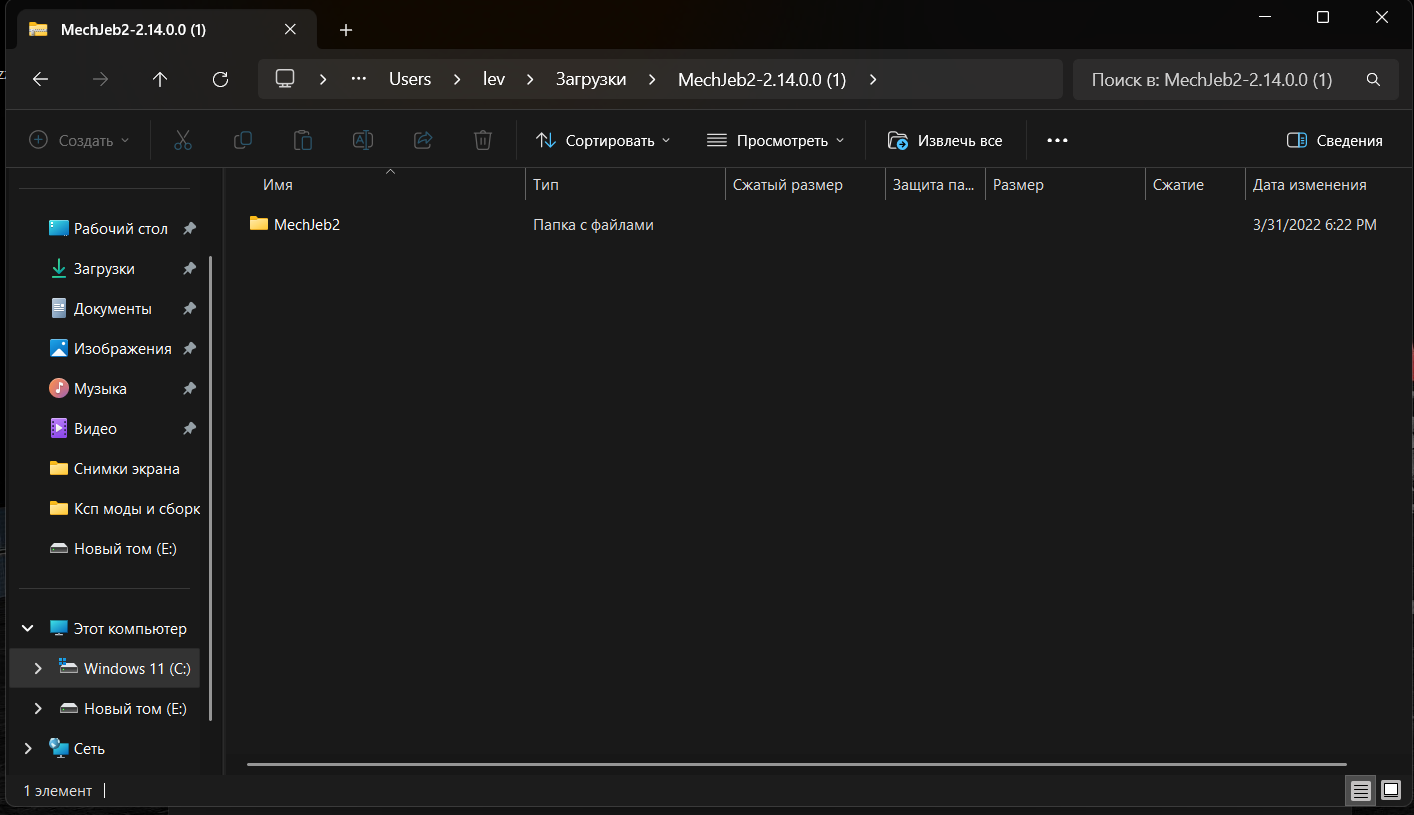Open the Сортировать dropdown

[603, 140]
